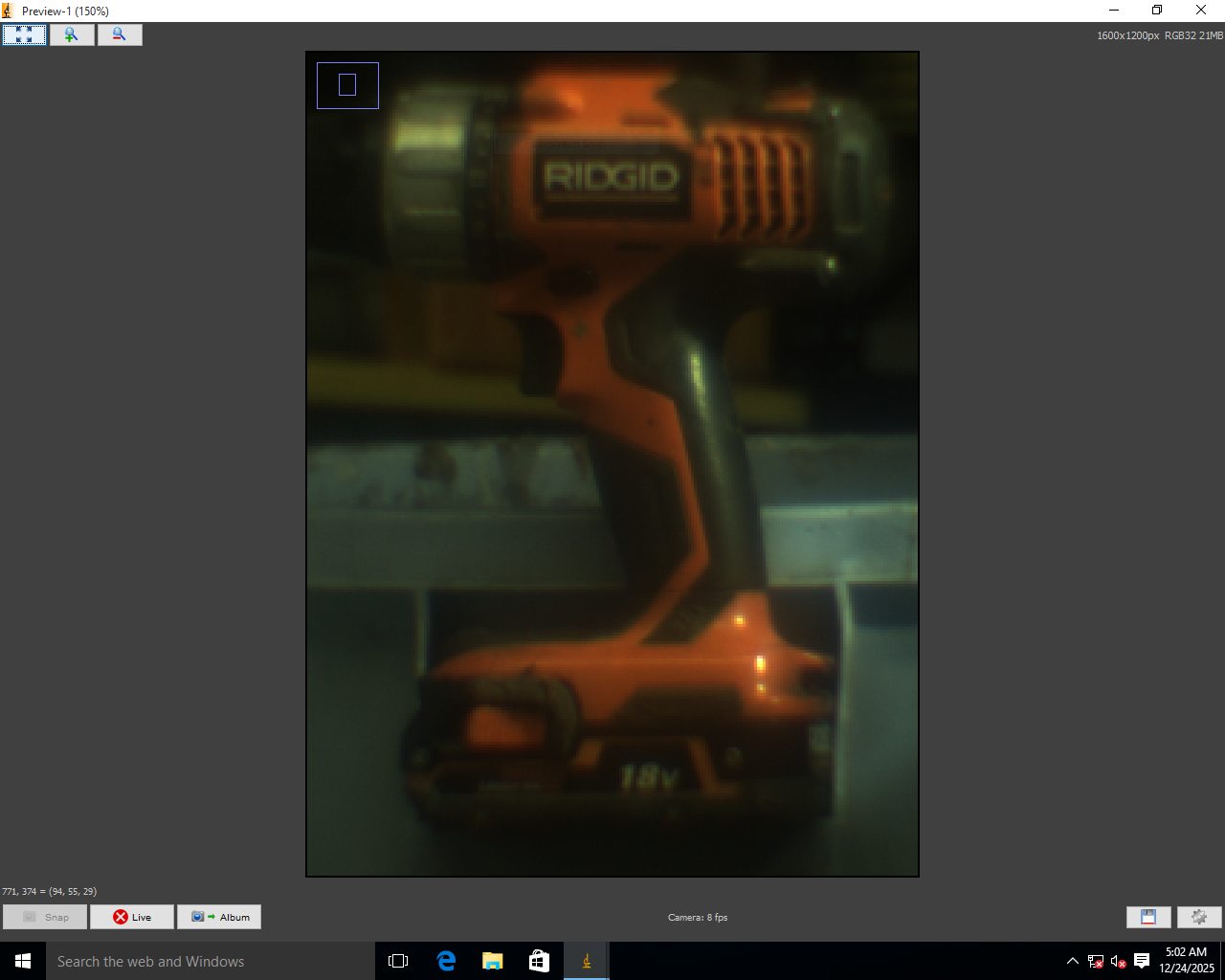Image resolution: width=1225 pixels, height=980 pixels.
Task: Open the Action Center notifications icon
Action: pyautogui.click(x=1142, y=961)
